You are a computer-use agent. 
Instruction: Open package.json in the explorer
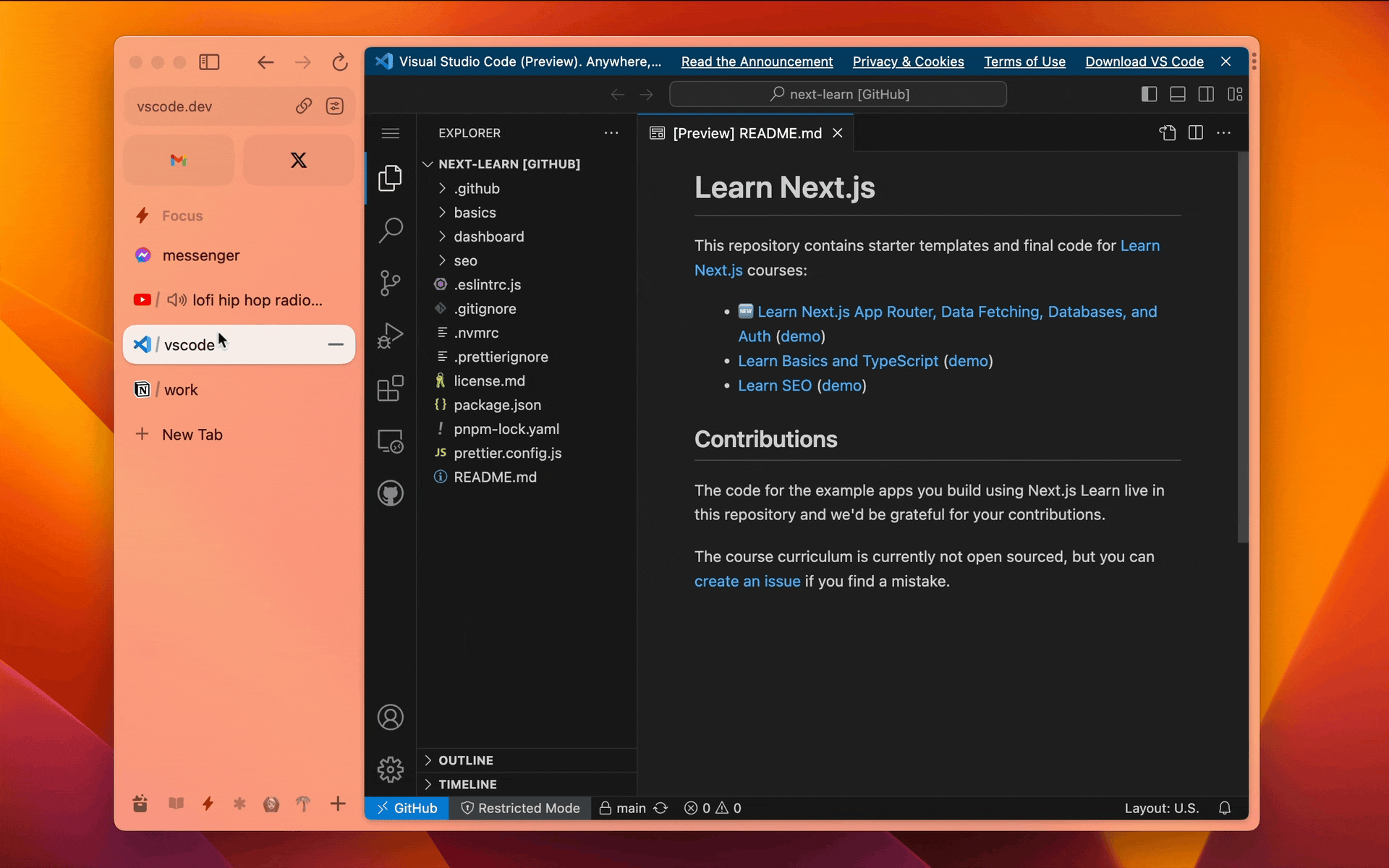tap(526, 405)
